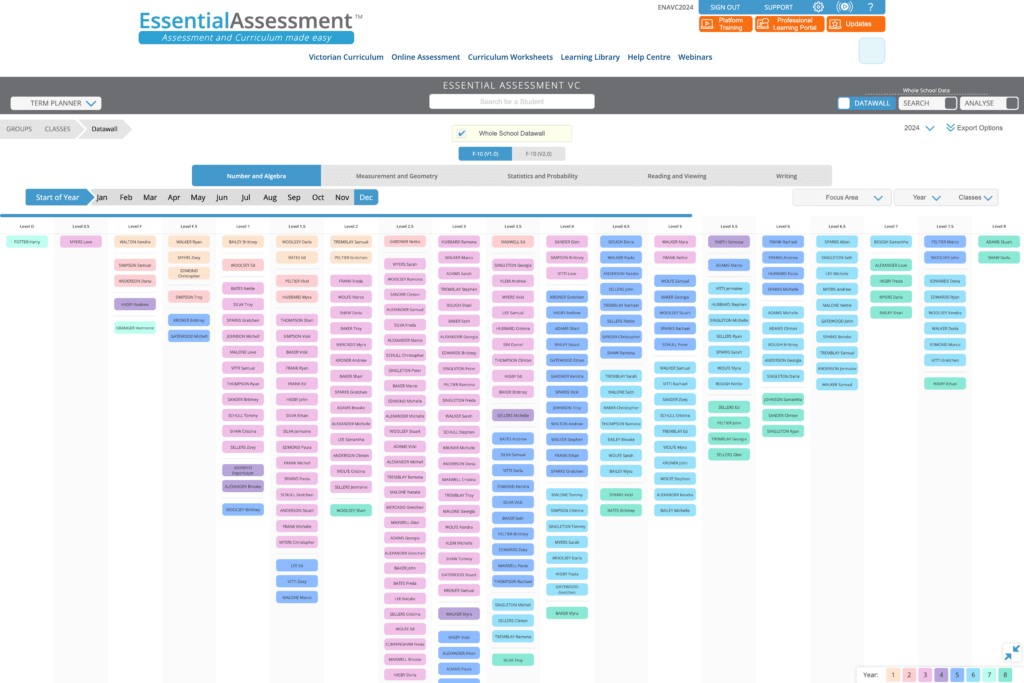This screenshot has height=683, width=1024.
Task: Click the Year 5 legend color swatch
Action: coord(957,675)
